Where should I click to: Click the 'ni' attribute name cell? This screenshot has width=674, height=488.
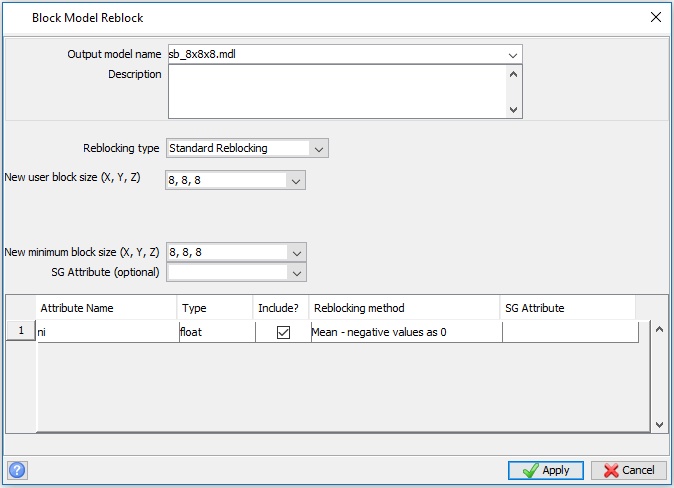[107, 332]
